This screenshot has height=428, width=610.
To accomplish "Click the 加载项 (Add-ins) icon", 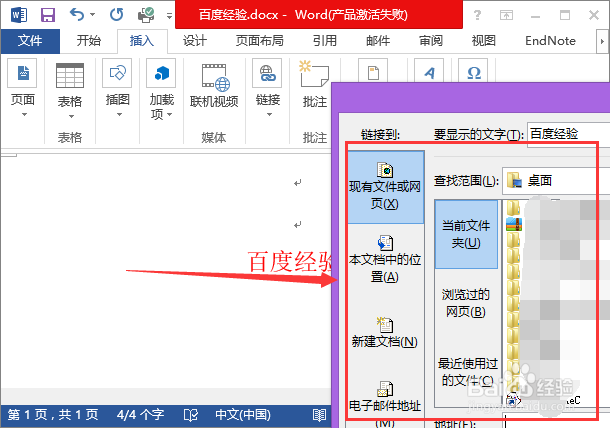I will [x=161, y=73].
